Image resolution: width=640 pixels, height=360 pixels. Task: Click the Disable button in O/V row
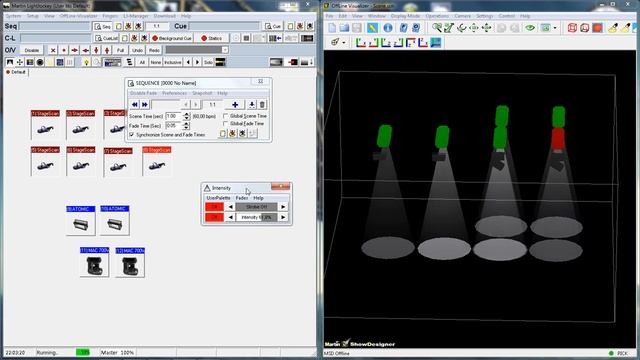(x=31, y=50)
